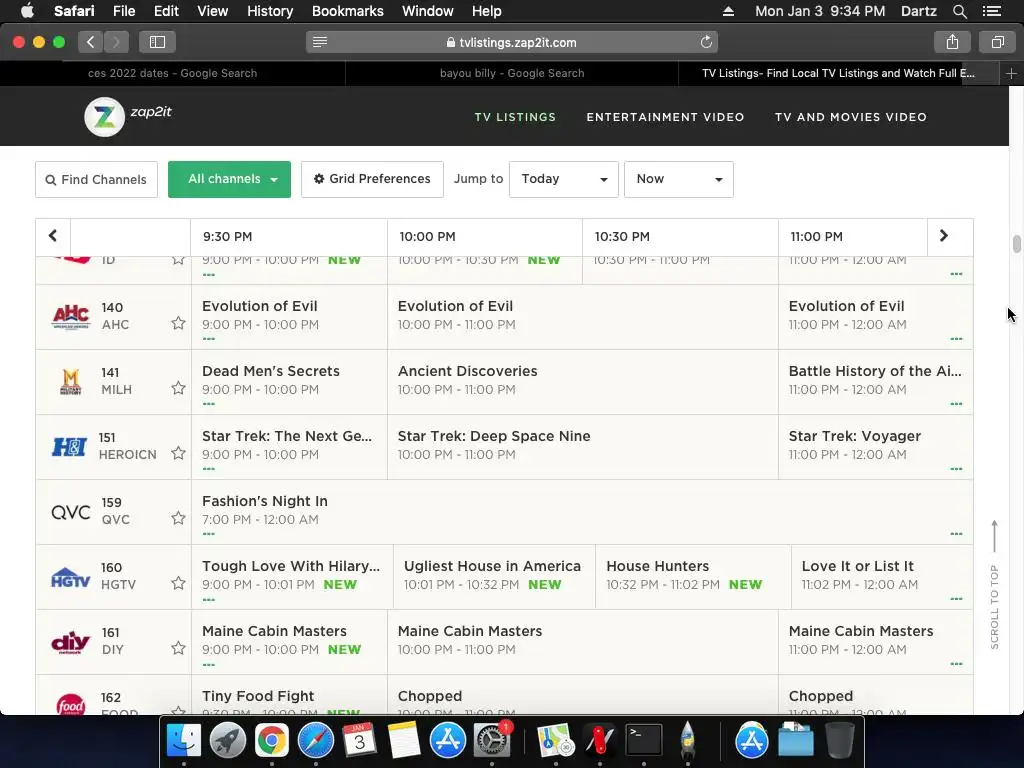Favorite the AHC channel star
The height and width of the screenshot is (768, 1024).
[x=178, y=323]
